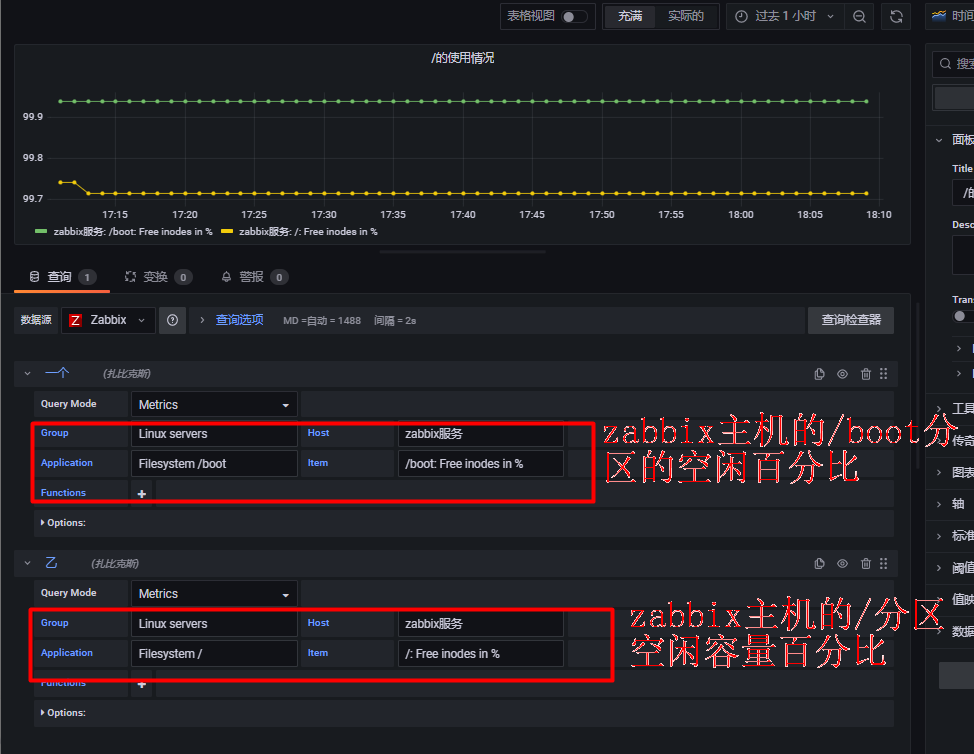Click the red Z Zabbix logo icon
Screen dimensions: 974x754
tap(75, 320)
